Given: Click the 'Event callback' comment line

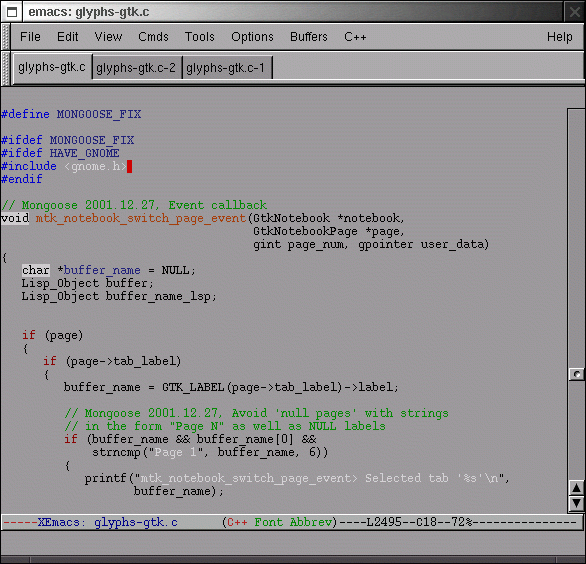Looking at the screenshot, I should point(134,205).
